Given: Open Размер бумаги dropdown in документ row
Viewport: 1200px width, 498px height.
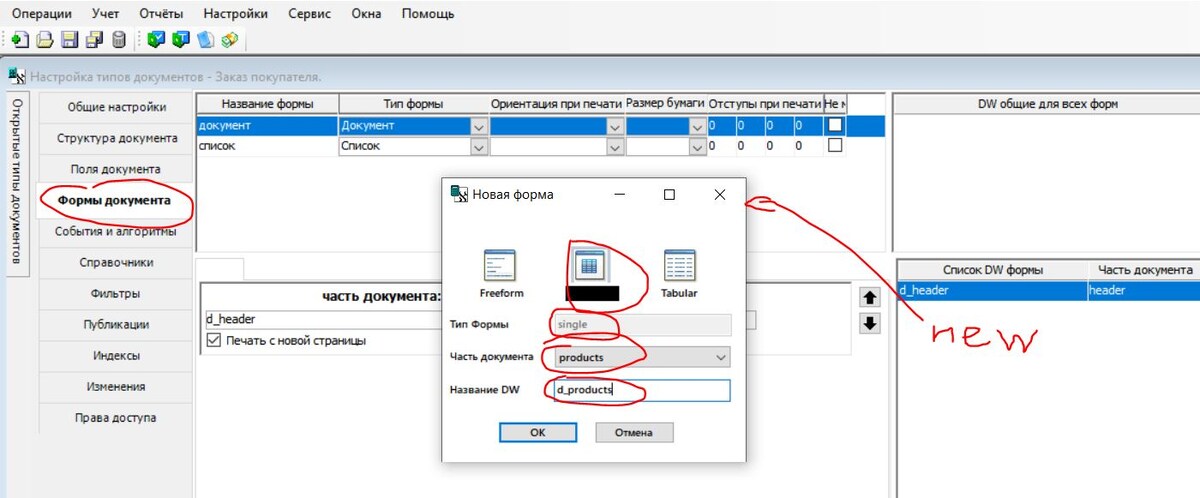Looking at the screenshot, I should [698, 126].
